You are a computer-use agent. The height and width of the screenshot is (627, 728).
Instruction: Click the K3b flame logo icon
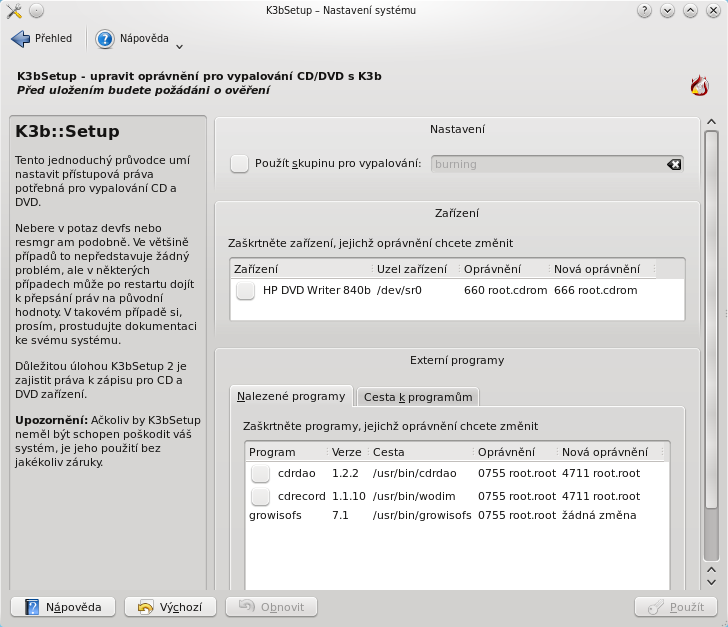(x=699, y=86)
